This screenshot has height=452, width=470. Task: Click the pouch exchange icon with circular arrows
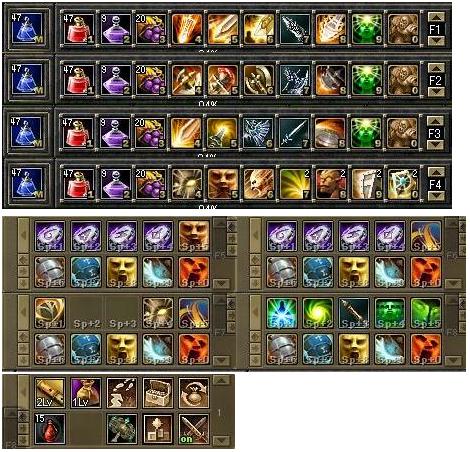point(194,393)
